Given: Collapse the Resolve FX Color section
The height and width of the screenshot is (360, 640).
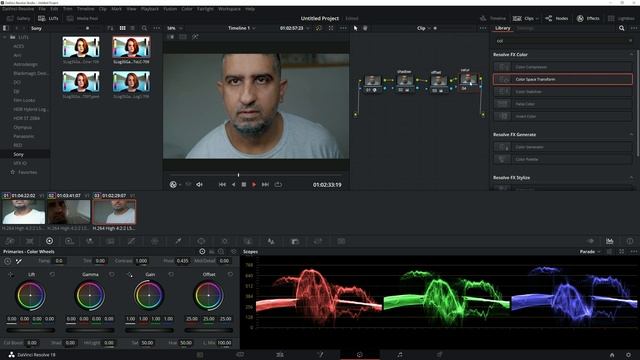Looking at the screenshot, I should (x=631, y=54).
